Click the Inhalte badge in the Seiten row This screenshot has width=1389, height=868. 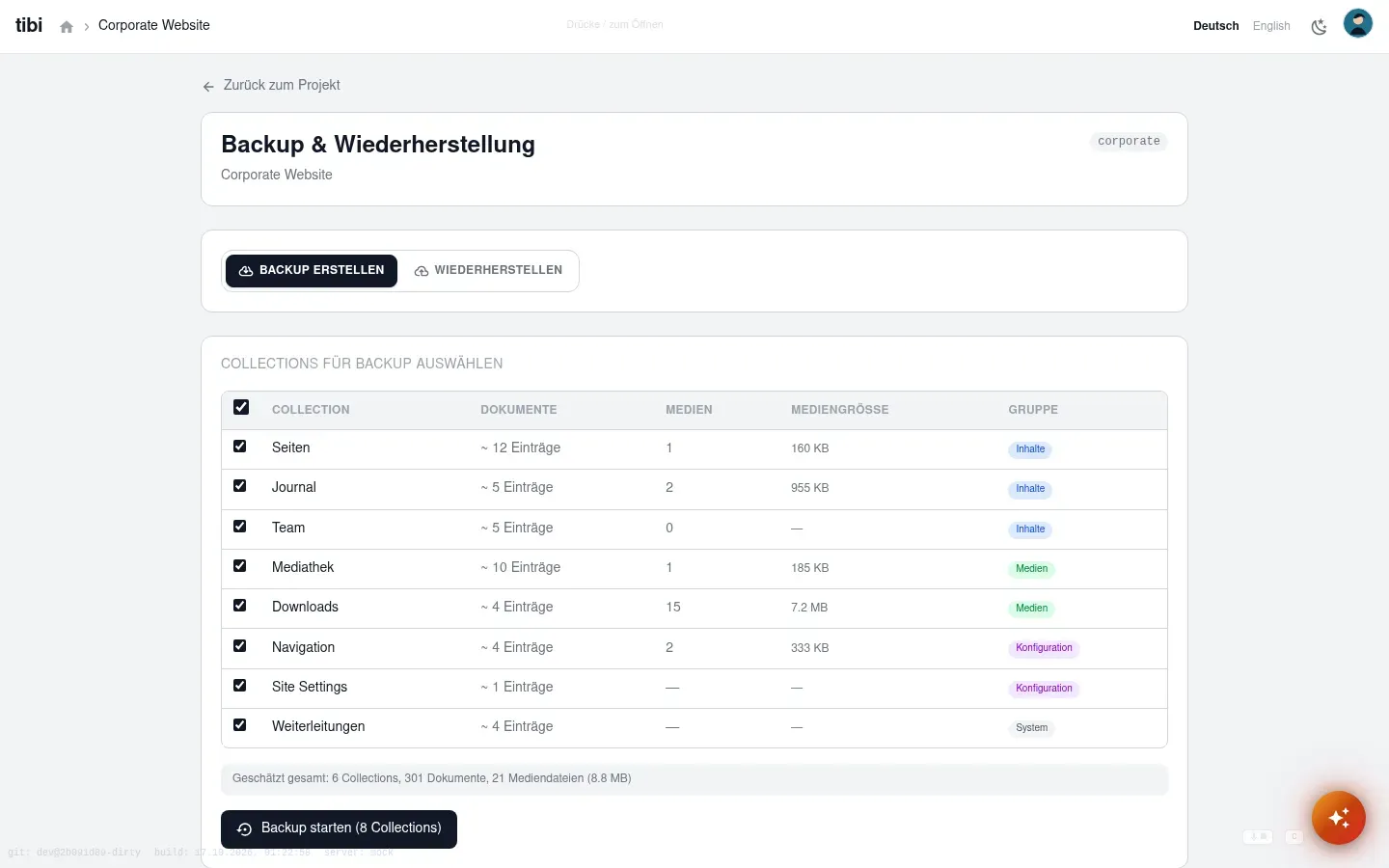1030,449
